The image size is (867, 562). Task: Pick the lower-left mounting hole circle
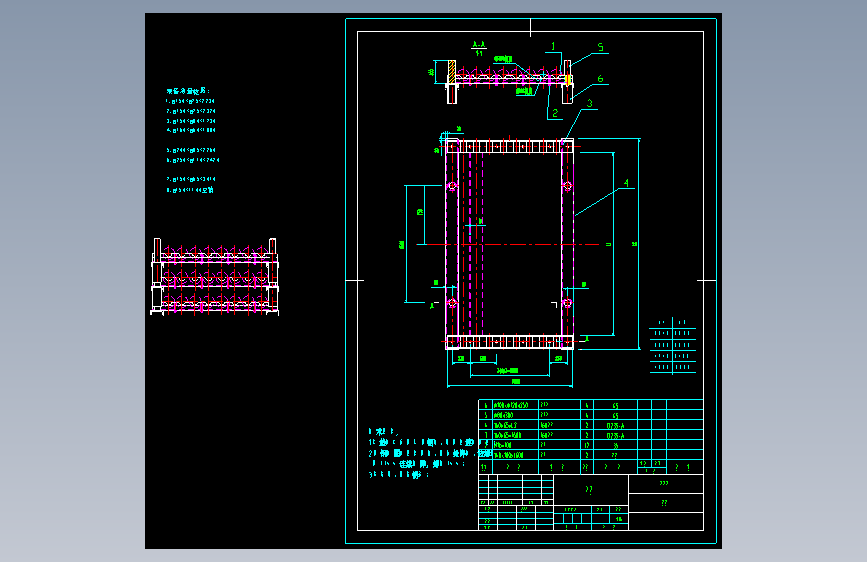click(452, 303)
